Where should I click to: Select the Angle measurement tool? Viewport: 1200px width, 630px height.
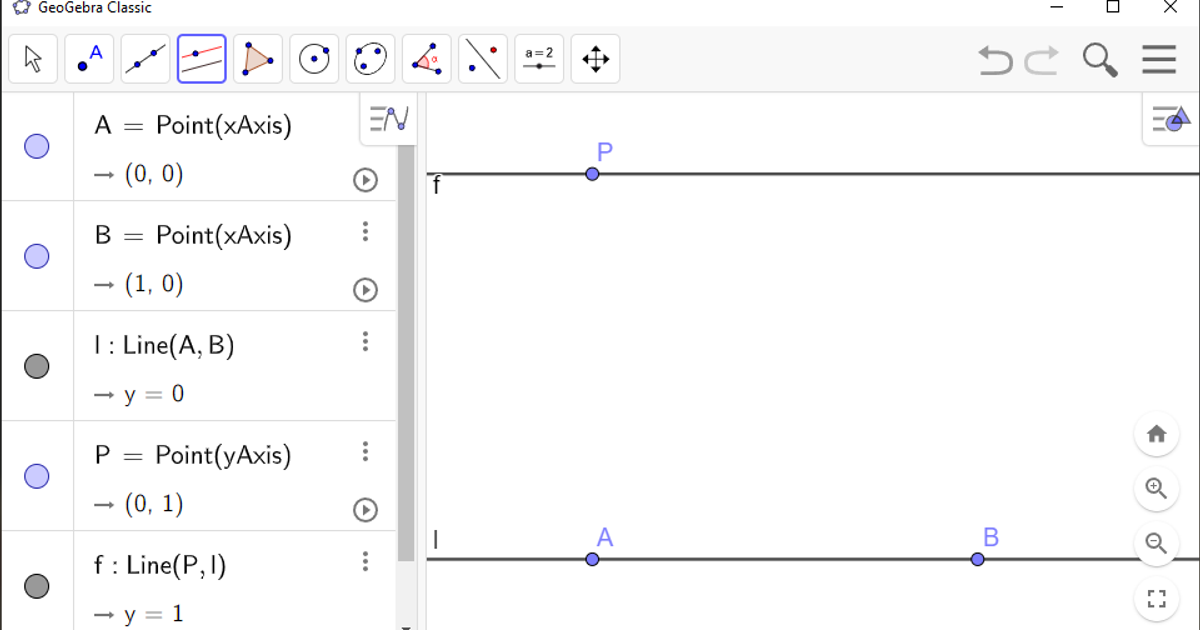(425, 59)
